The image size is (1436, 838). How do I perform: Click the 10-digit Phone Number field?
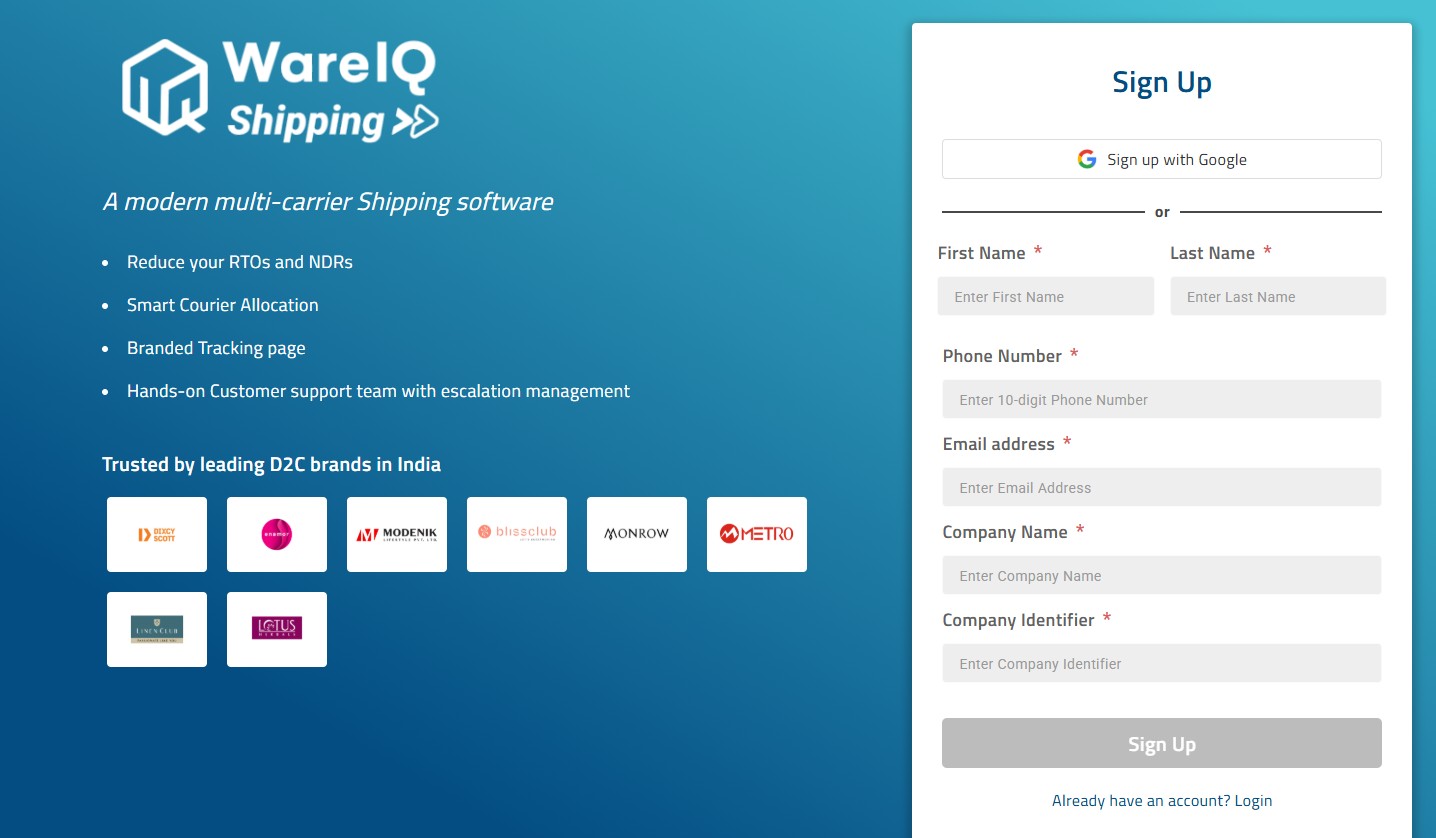tap(1162, 399)
